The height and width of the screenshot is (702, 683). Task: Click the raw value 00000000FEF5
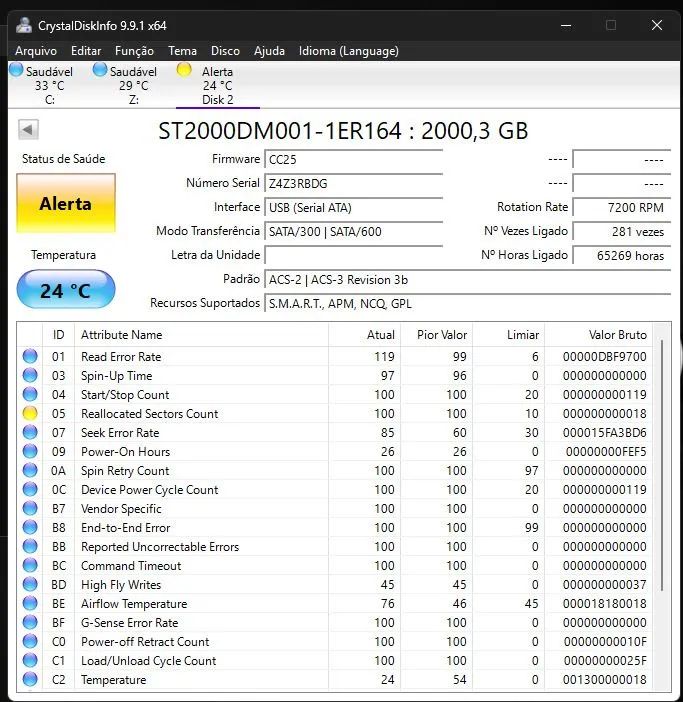[606, 452]
